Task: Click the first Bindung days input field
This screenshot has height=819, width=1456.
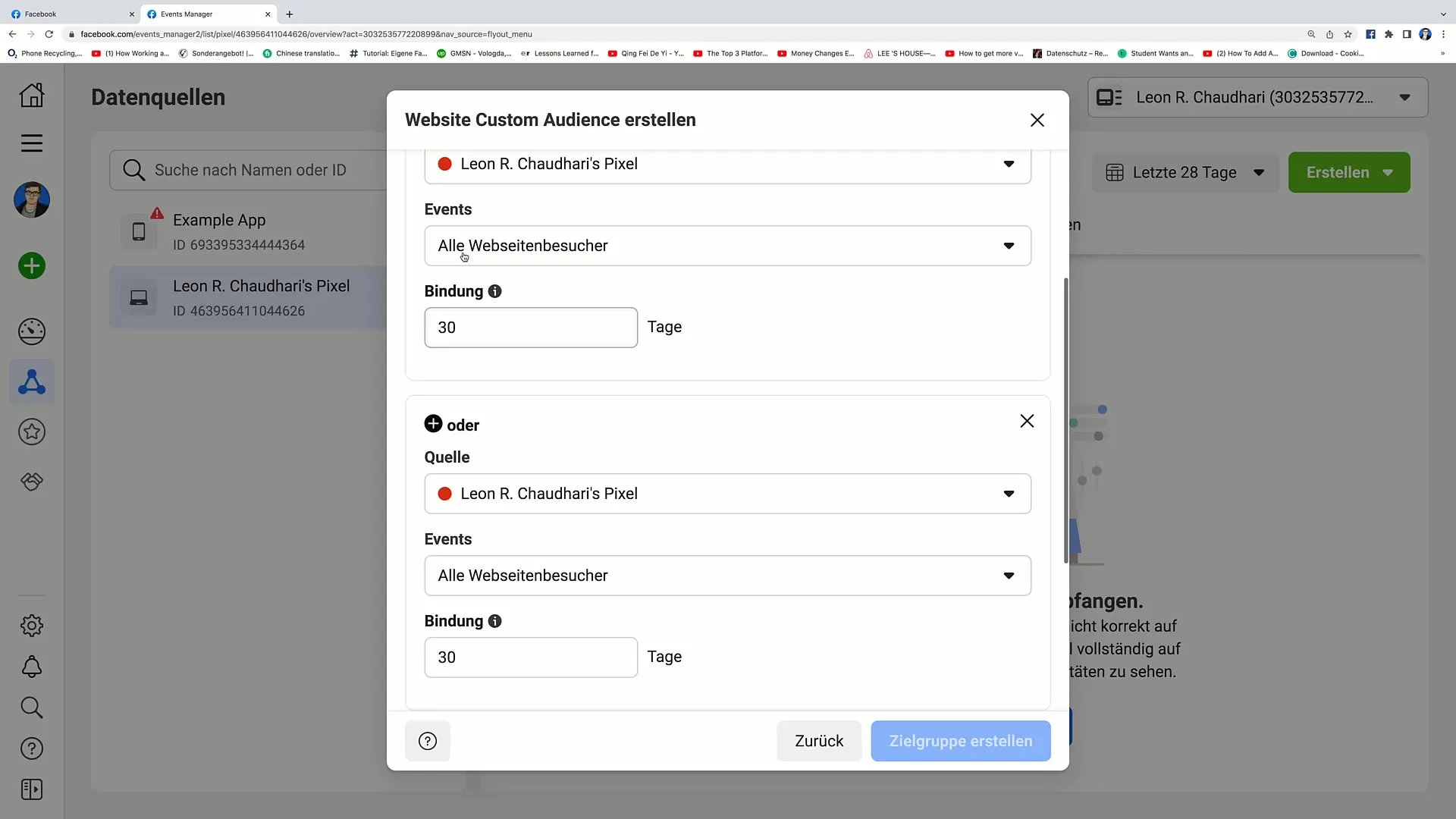Action: (531, 328)
